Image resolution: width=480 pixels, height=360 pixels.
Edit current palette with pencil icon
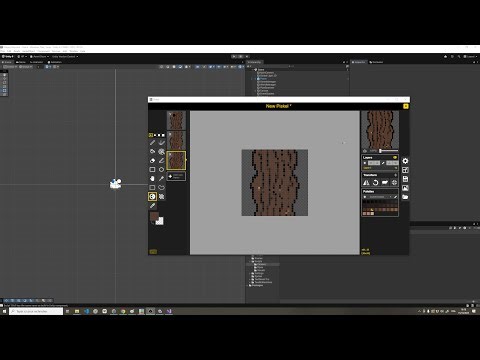pos(395,197)
